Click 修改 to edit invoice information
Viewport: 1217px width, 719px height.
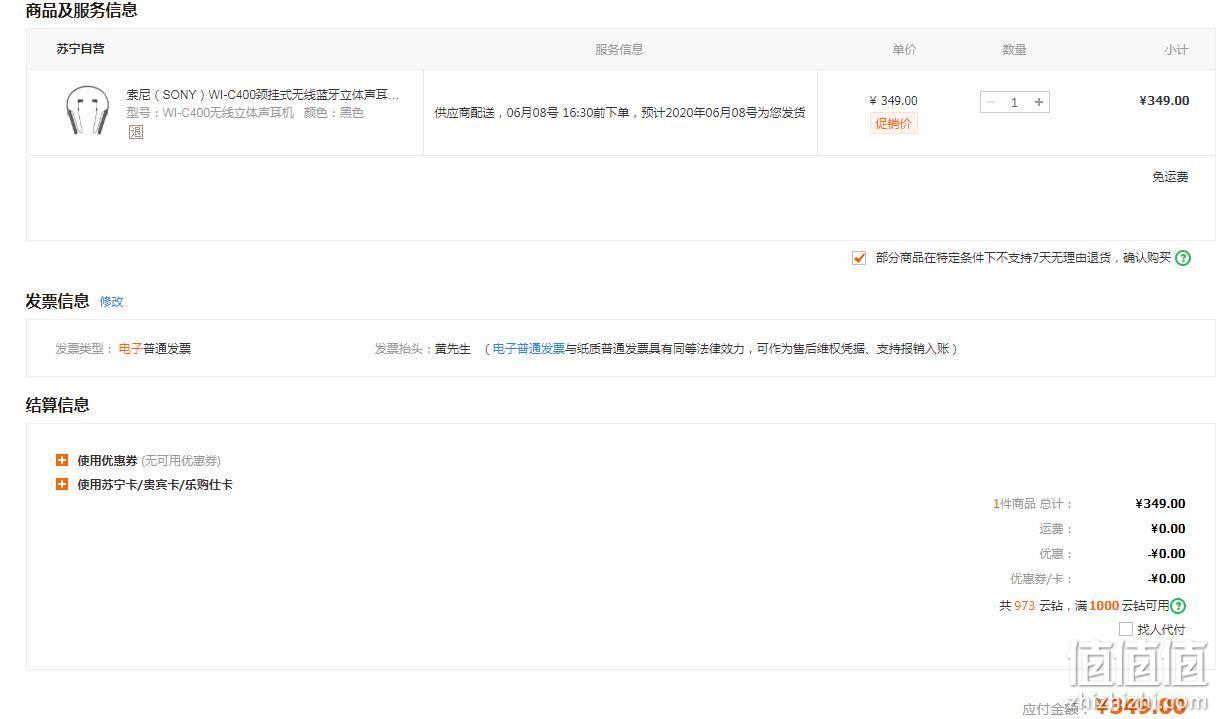coord(111,301)
